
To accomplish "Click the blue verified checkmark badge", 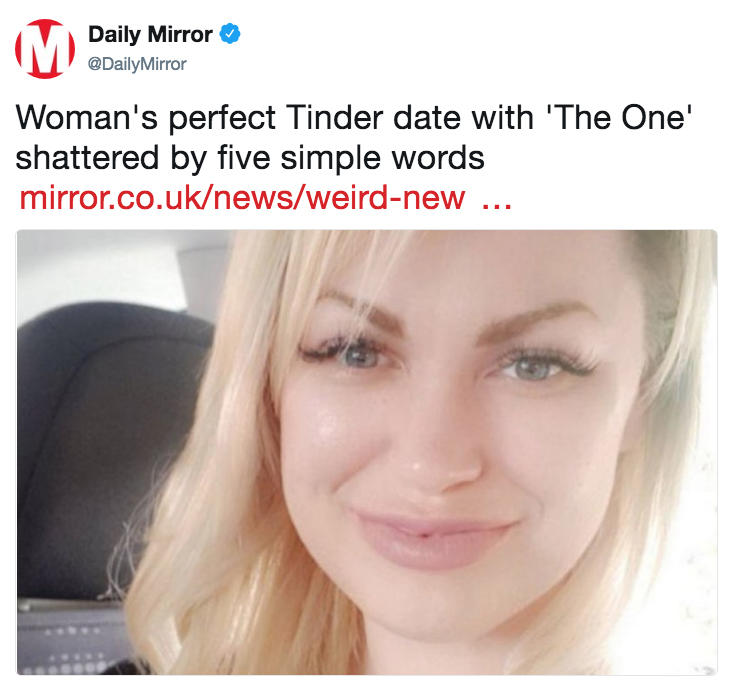I will (x=230, y=35).
